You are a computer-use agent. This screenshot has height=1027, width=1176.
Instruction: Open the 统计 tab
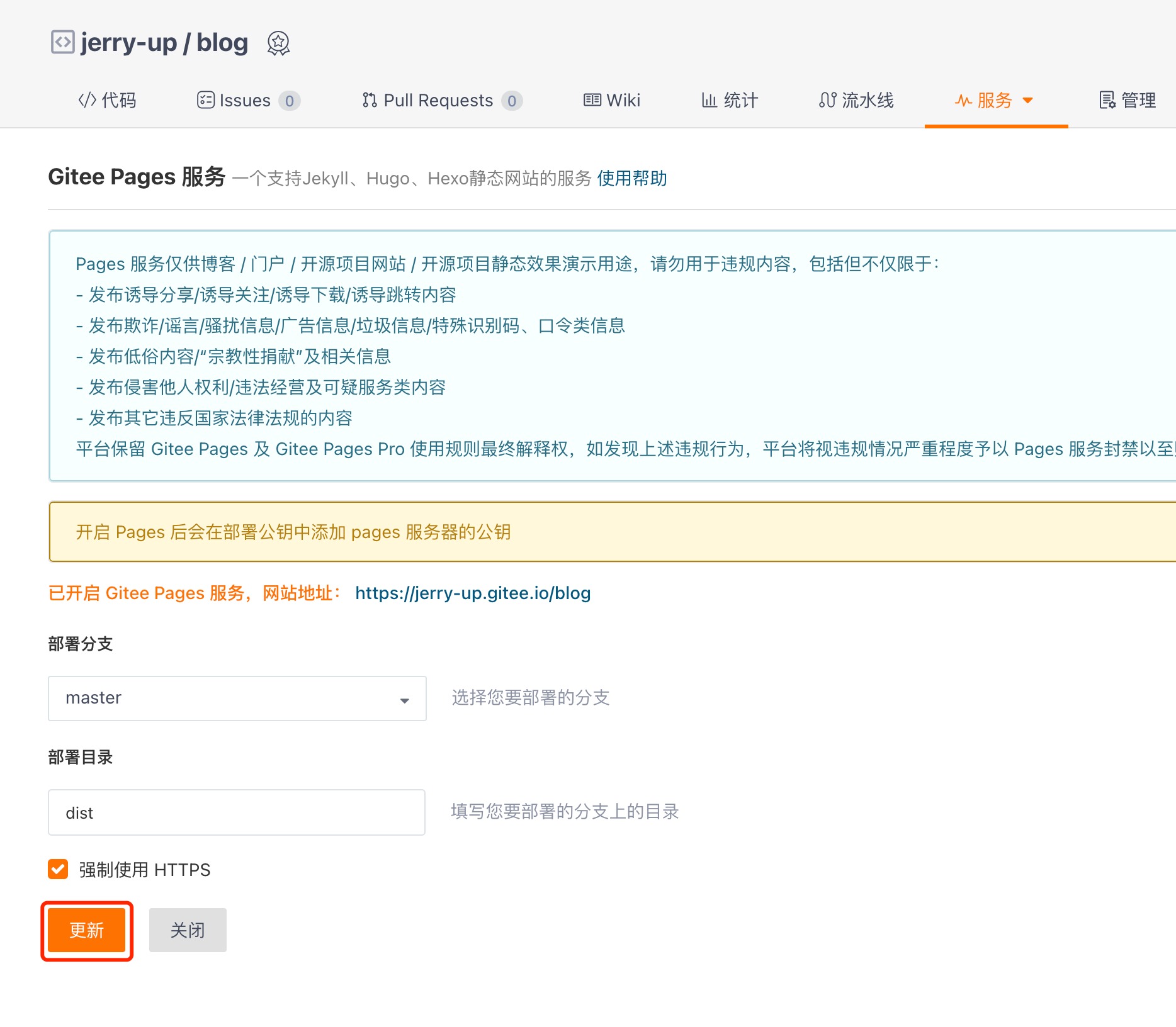click(x=730, y=100)
